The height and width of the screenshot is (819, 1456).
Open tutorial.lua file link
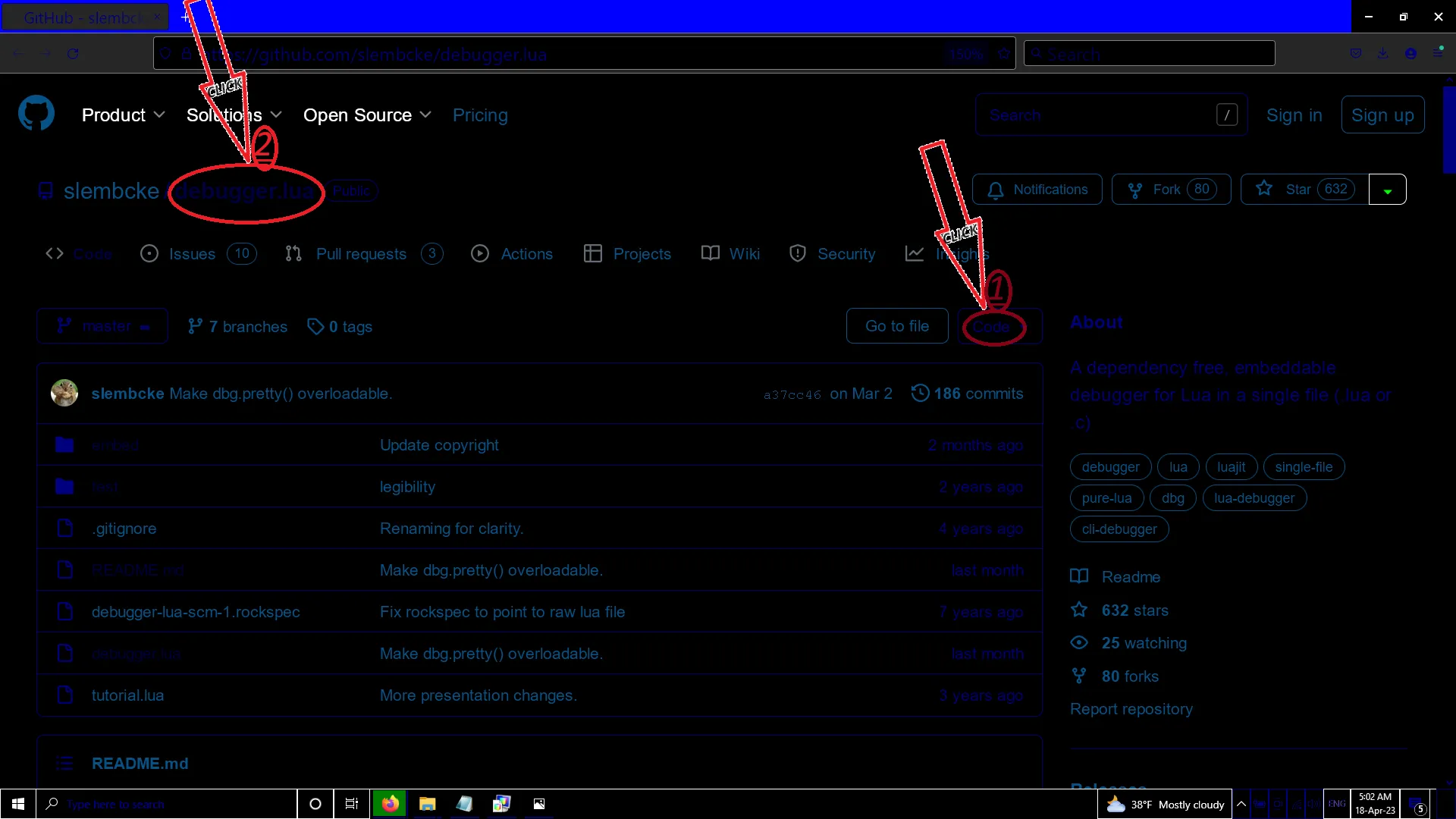point(127,695)
